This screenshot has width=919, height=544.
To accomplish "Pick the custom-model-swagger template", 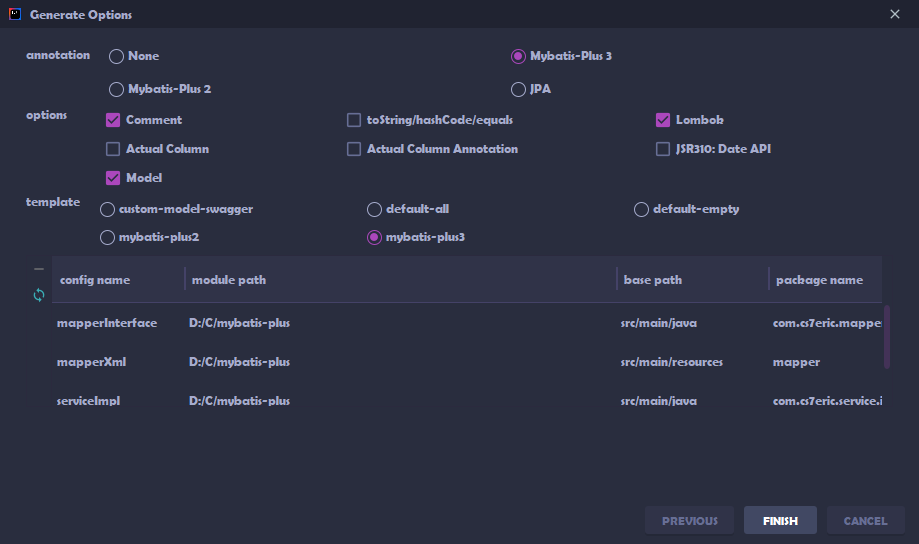I will coord(107,209).
